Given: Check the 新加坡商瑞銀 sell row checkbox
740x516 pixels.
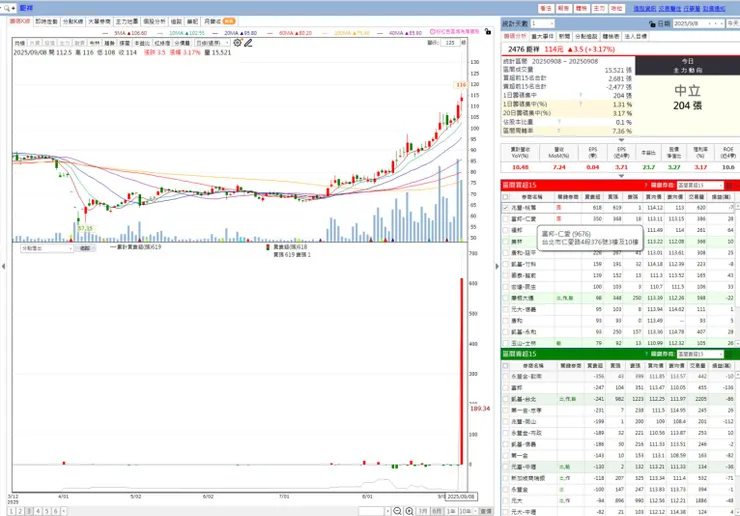Looking at the screenshot, I should coord(505,478).
